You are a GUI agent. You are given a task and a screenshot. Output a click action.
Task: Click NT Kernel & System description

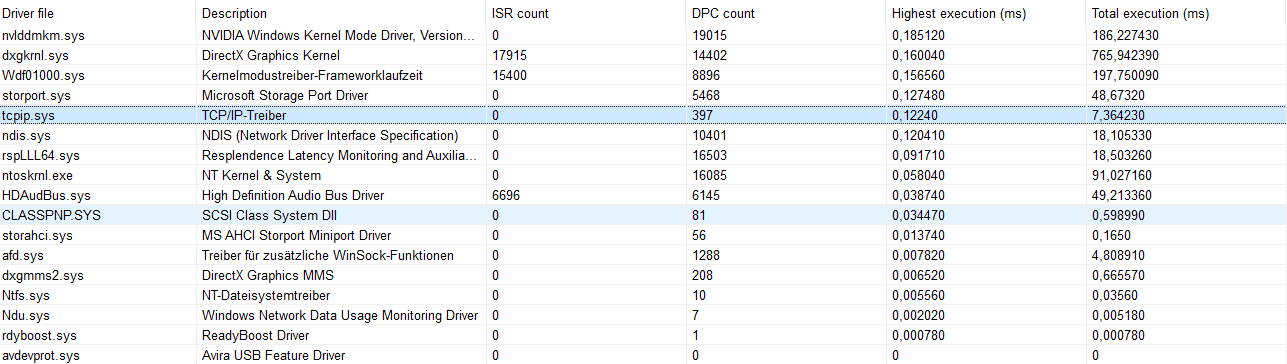tap(262, 175)
